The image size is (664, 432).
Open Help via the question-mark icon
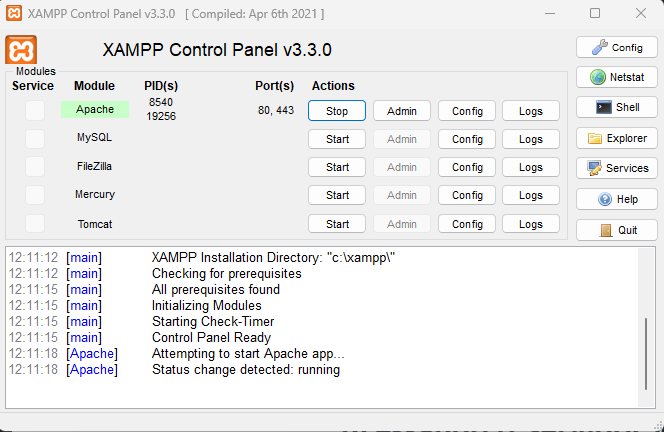615,199
